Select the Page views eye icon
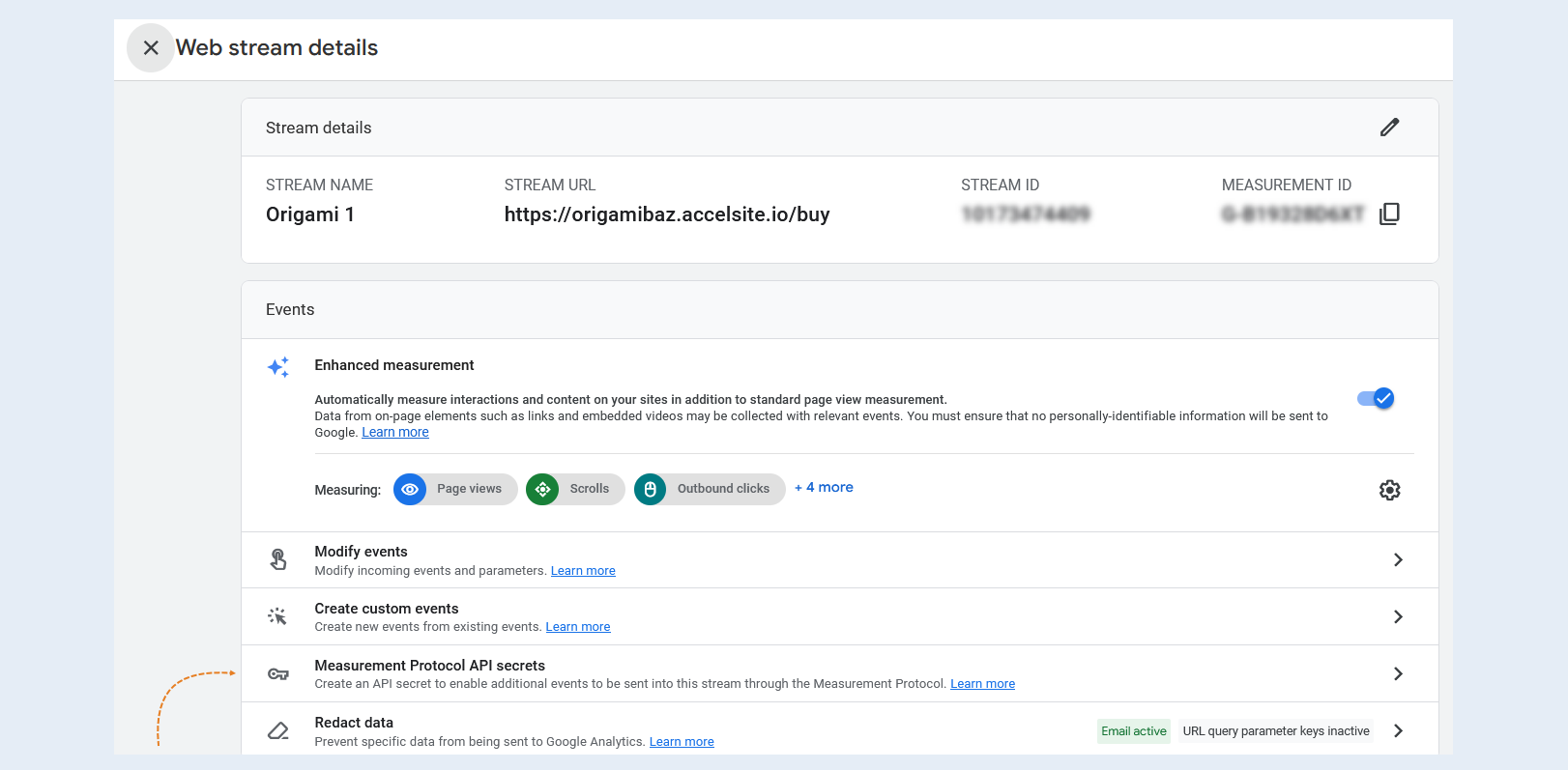The image size is (1568, 770). point(410,489)
